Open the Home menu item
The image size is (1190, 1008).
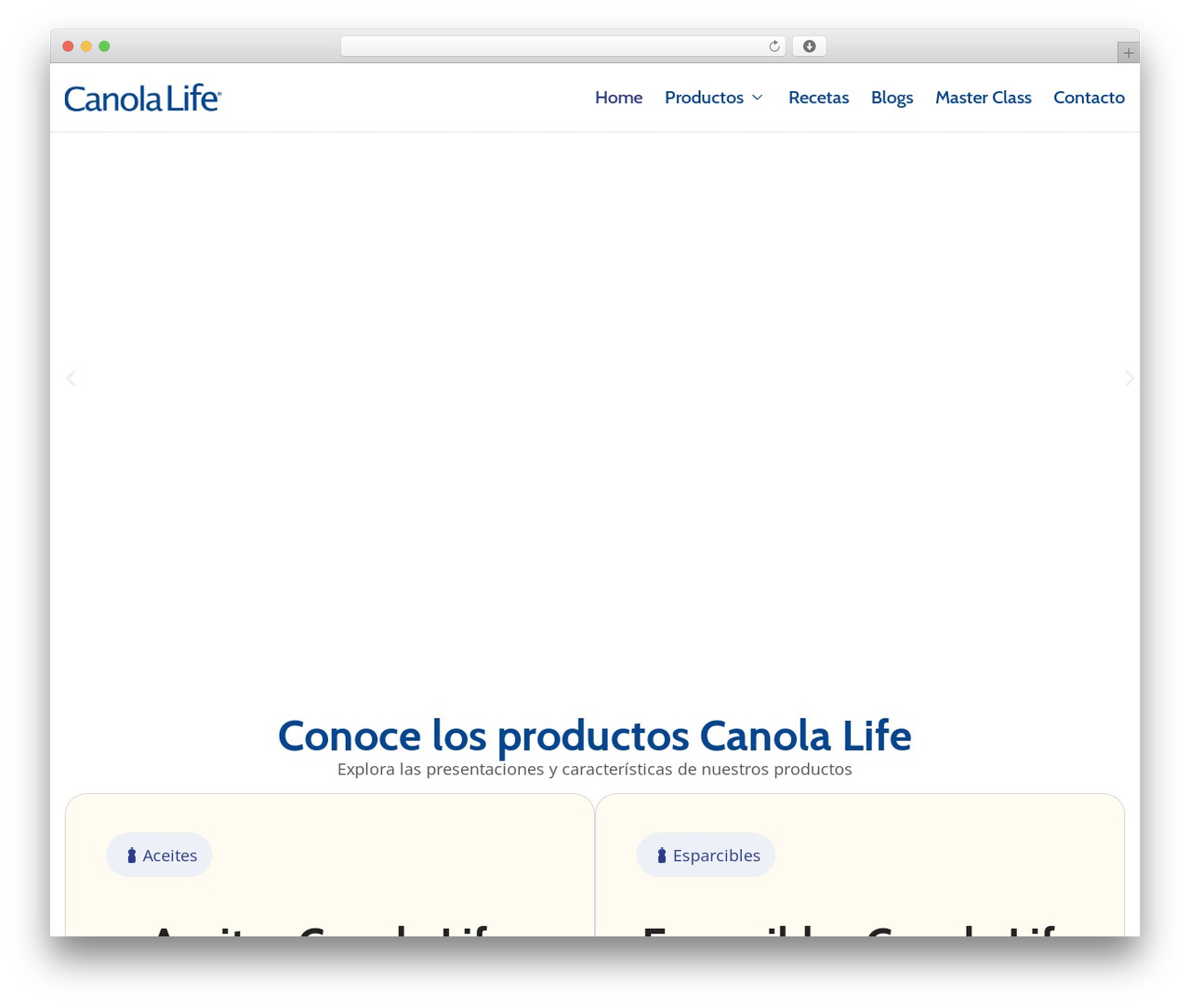(618, 98)
